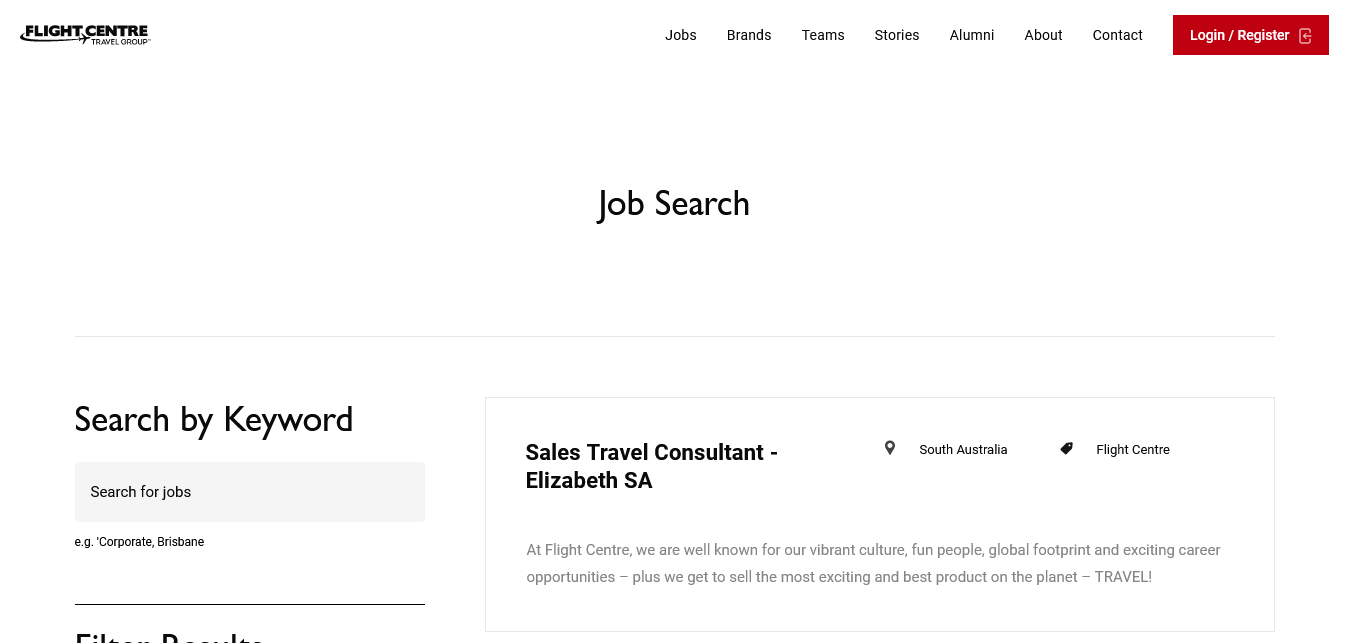This screenshot has width=1366, height=643.
Task: Open the Jobs menu item
Action: coord(681,35)
